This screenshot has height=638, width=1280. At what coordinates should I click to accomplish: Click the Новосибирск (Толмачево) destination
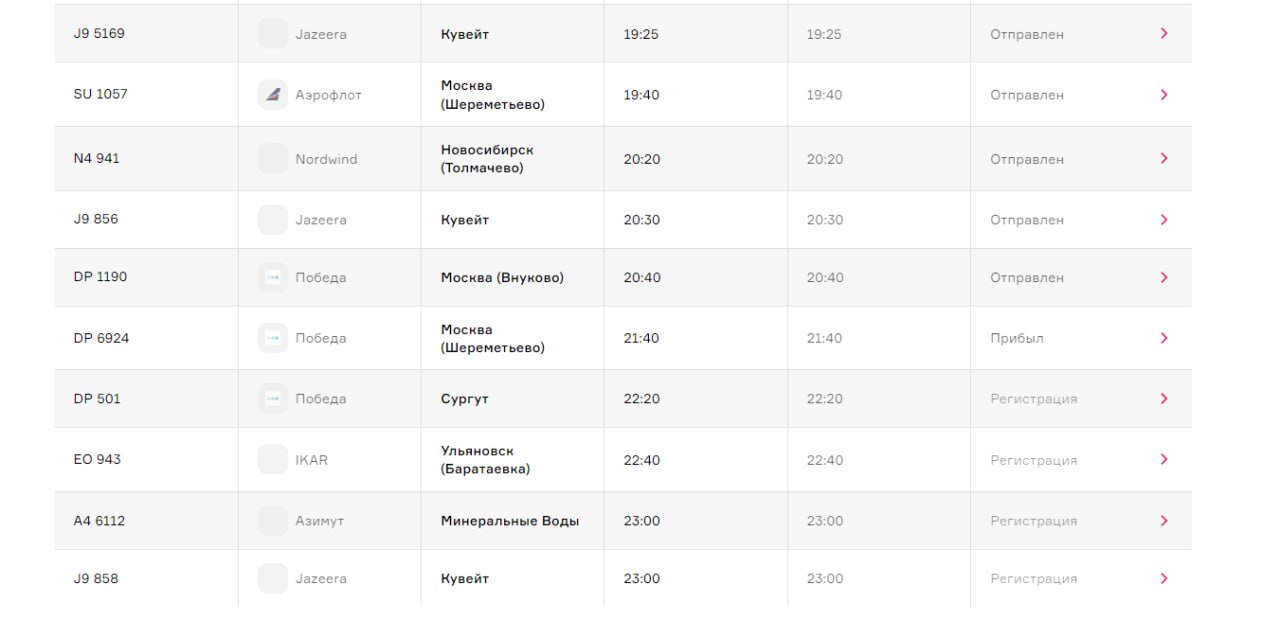[x=487, y=159]
